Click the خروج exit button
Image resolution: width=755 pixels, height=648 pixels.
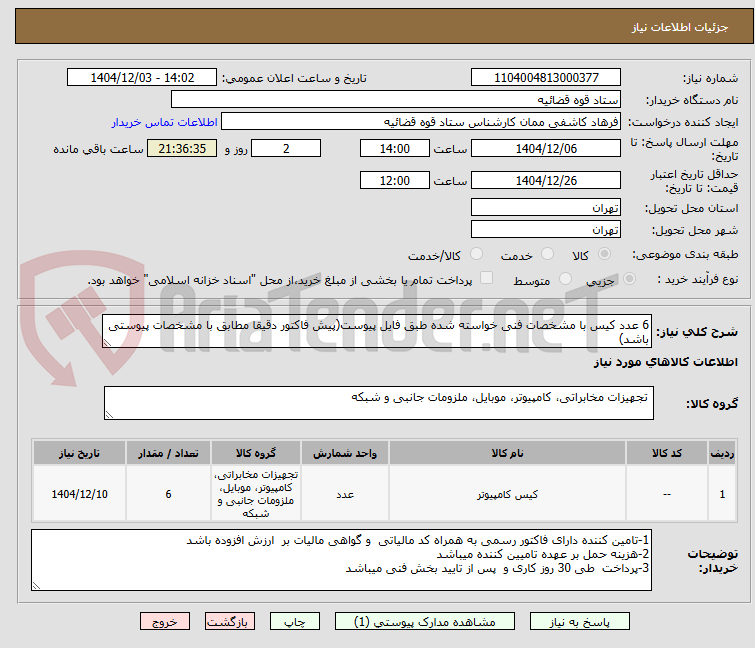tap(165, 622)
